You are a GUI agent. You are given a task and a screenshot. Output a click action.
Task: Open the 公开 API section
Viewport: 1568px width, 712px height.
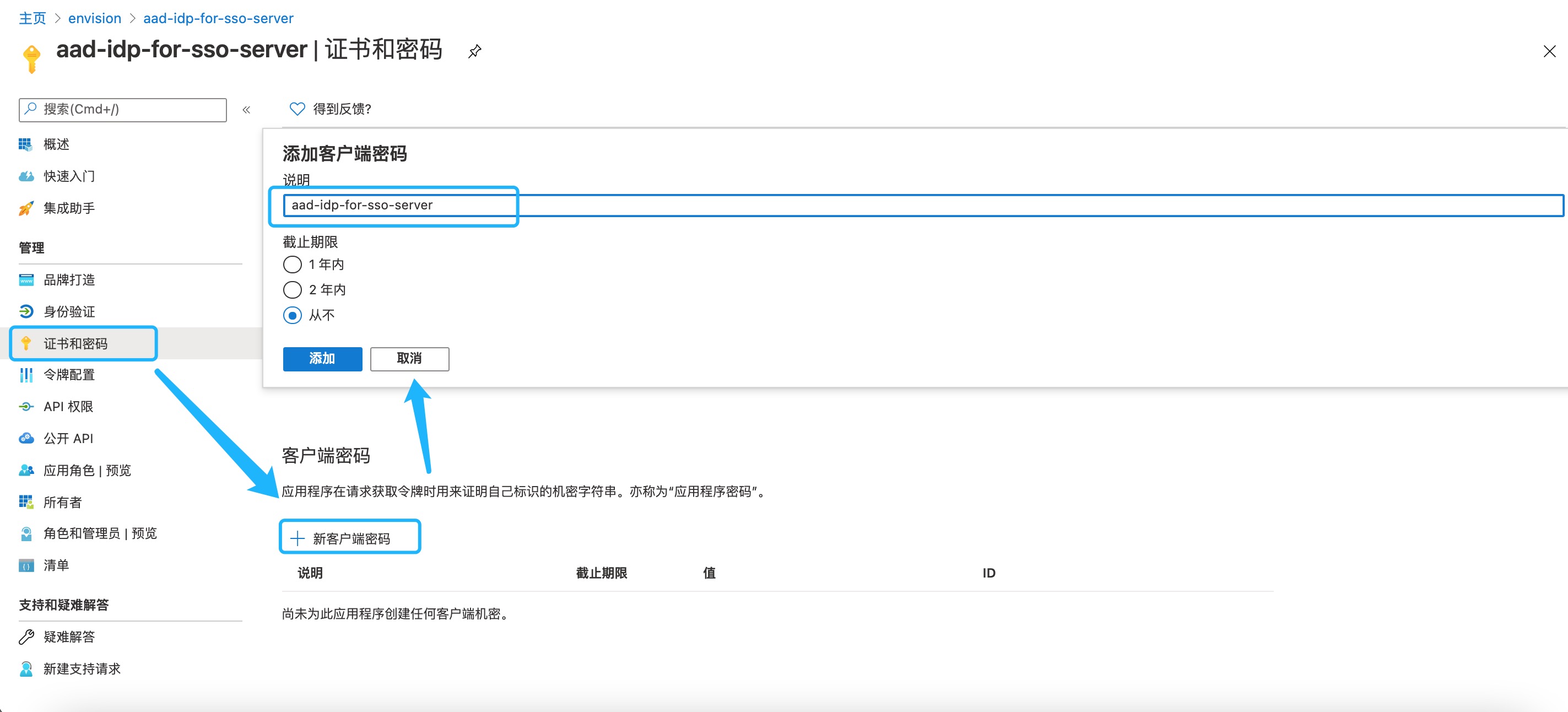(x=69, y=438)
